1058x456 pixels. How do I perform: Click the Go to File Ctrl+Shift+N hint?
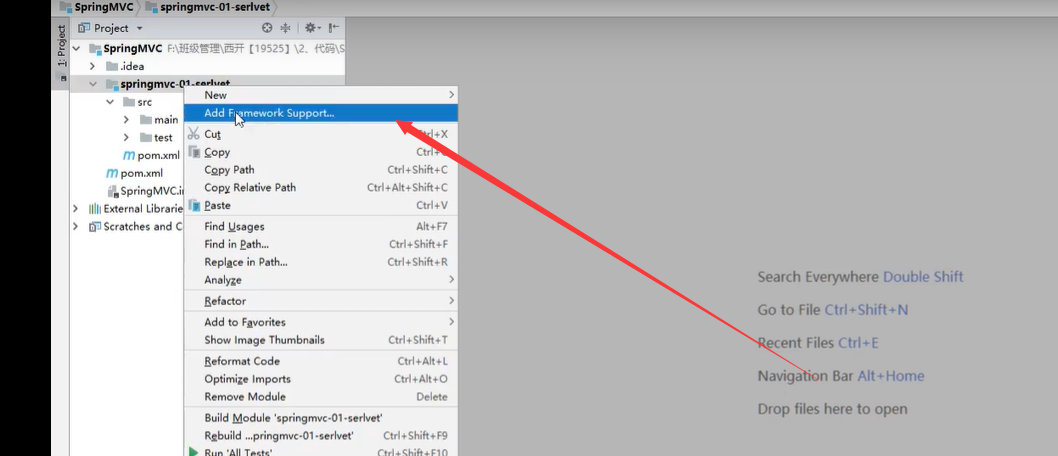(833, 310)
